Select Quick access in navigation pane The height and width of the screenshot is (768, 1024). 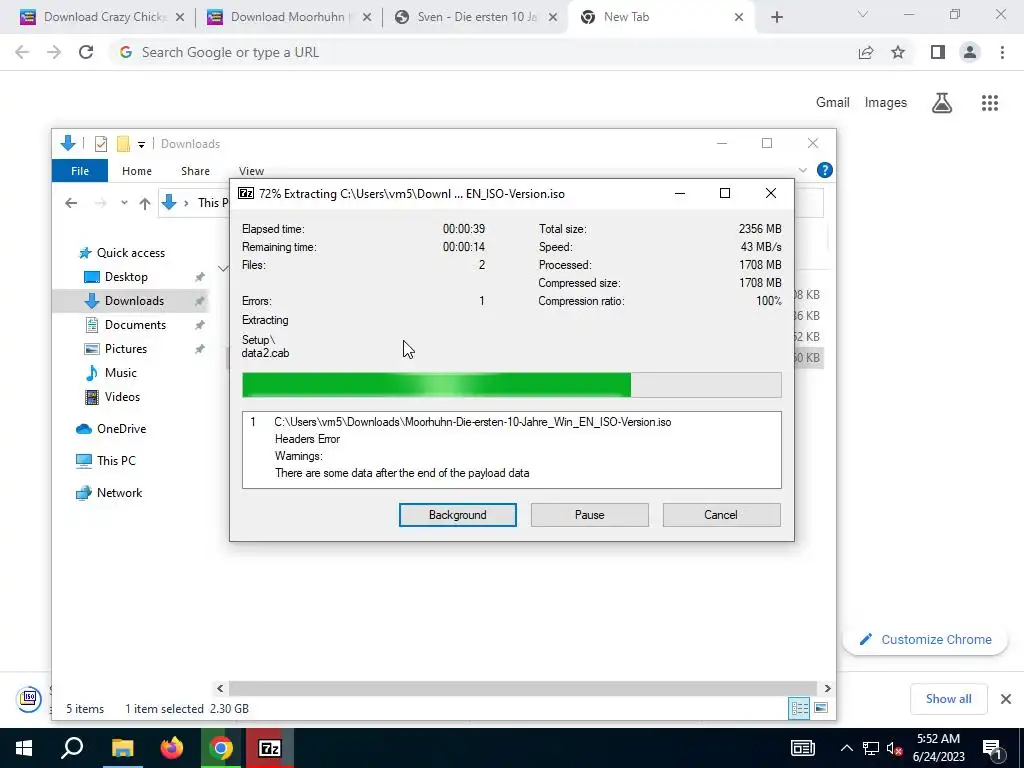point(131,253)
